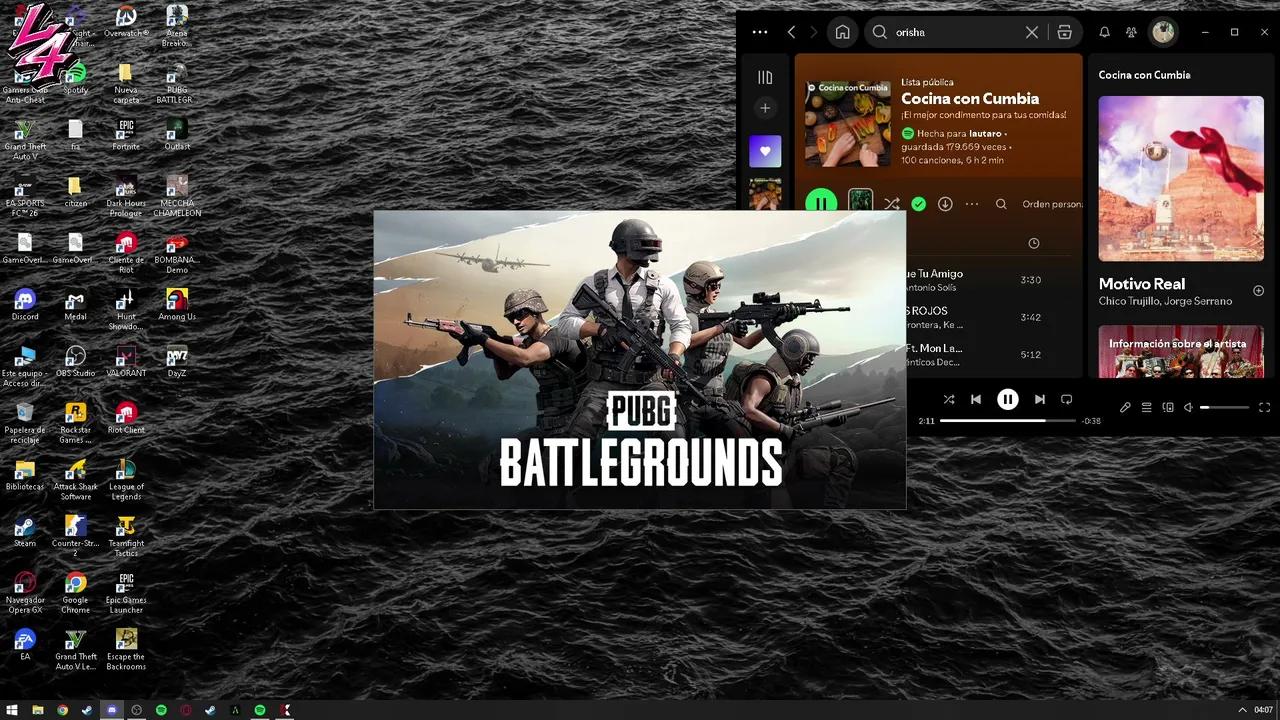Open the Spotify friends activity icon
This screenshot has width=1280, height=720.
tap(1131, 32)
